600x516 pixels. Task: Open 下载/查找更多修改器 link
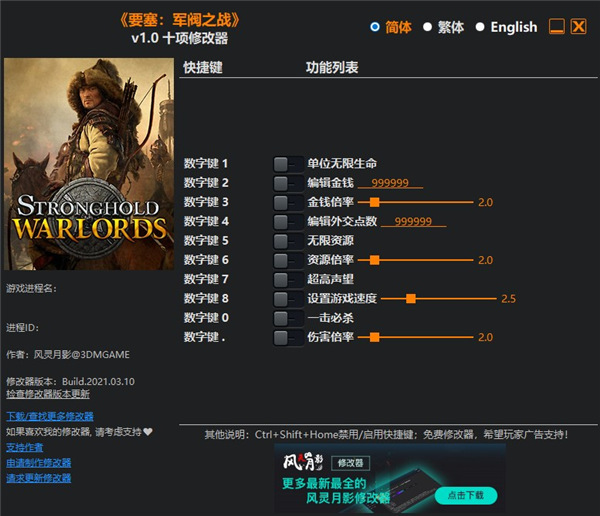click(x=50, y=416)
